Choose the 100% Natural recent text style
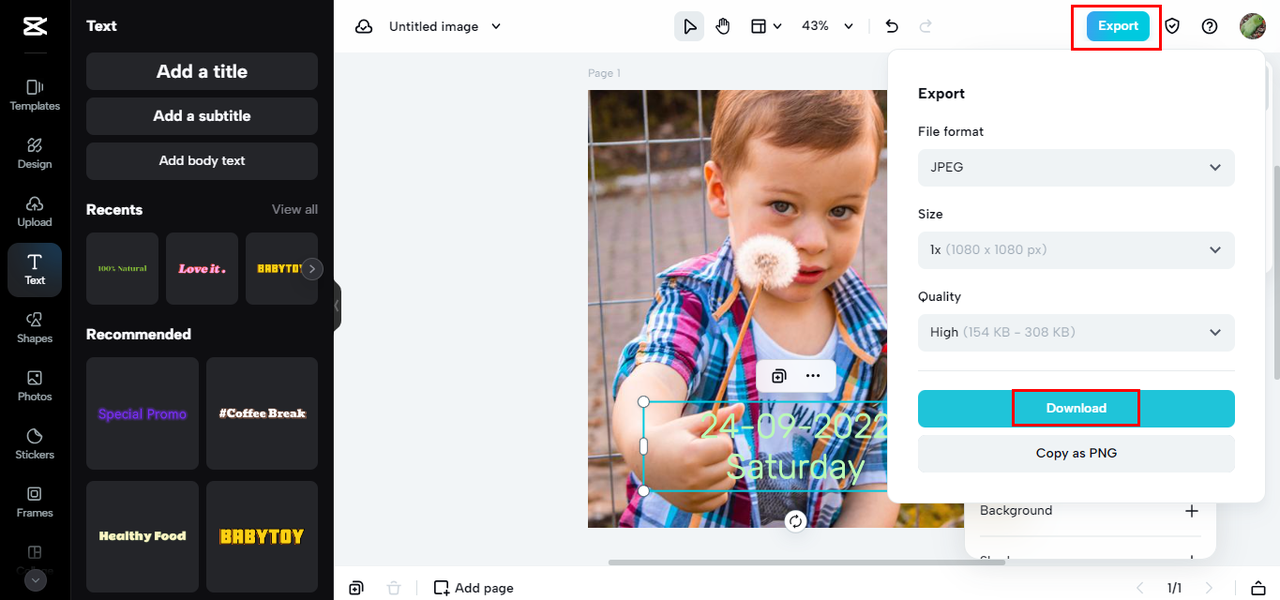 [x=122, y=269]
